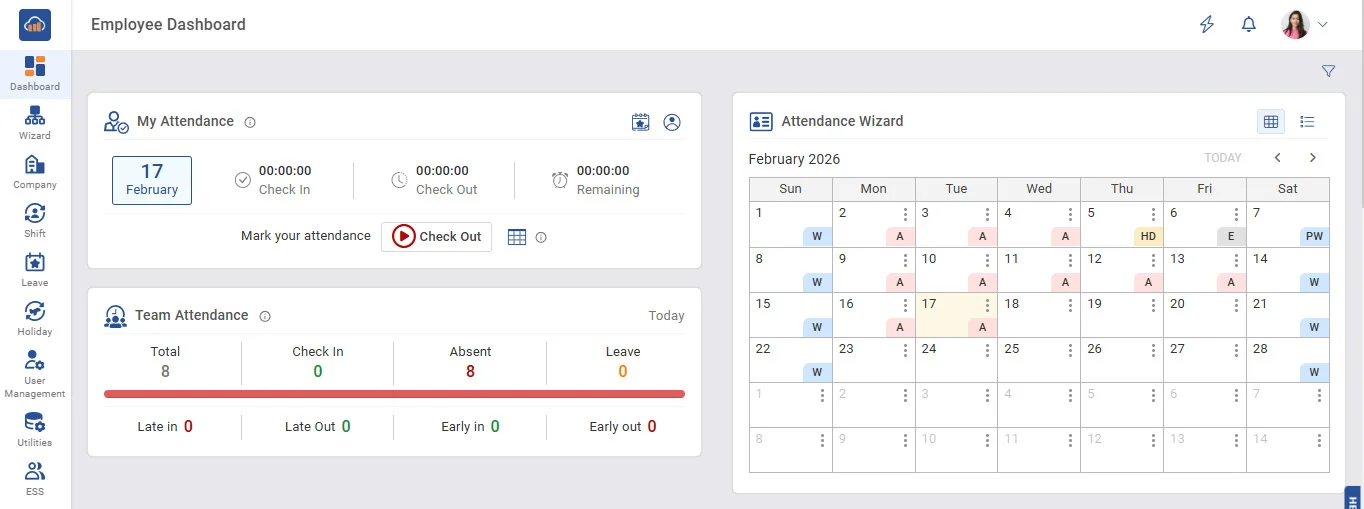Click the lightning bolt quick actions icon
Screen dimensions: 1364x509
[x=1207, y=25]
